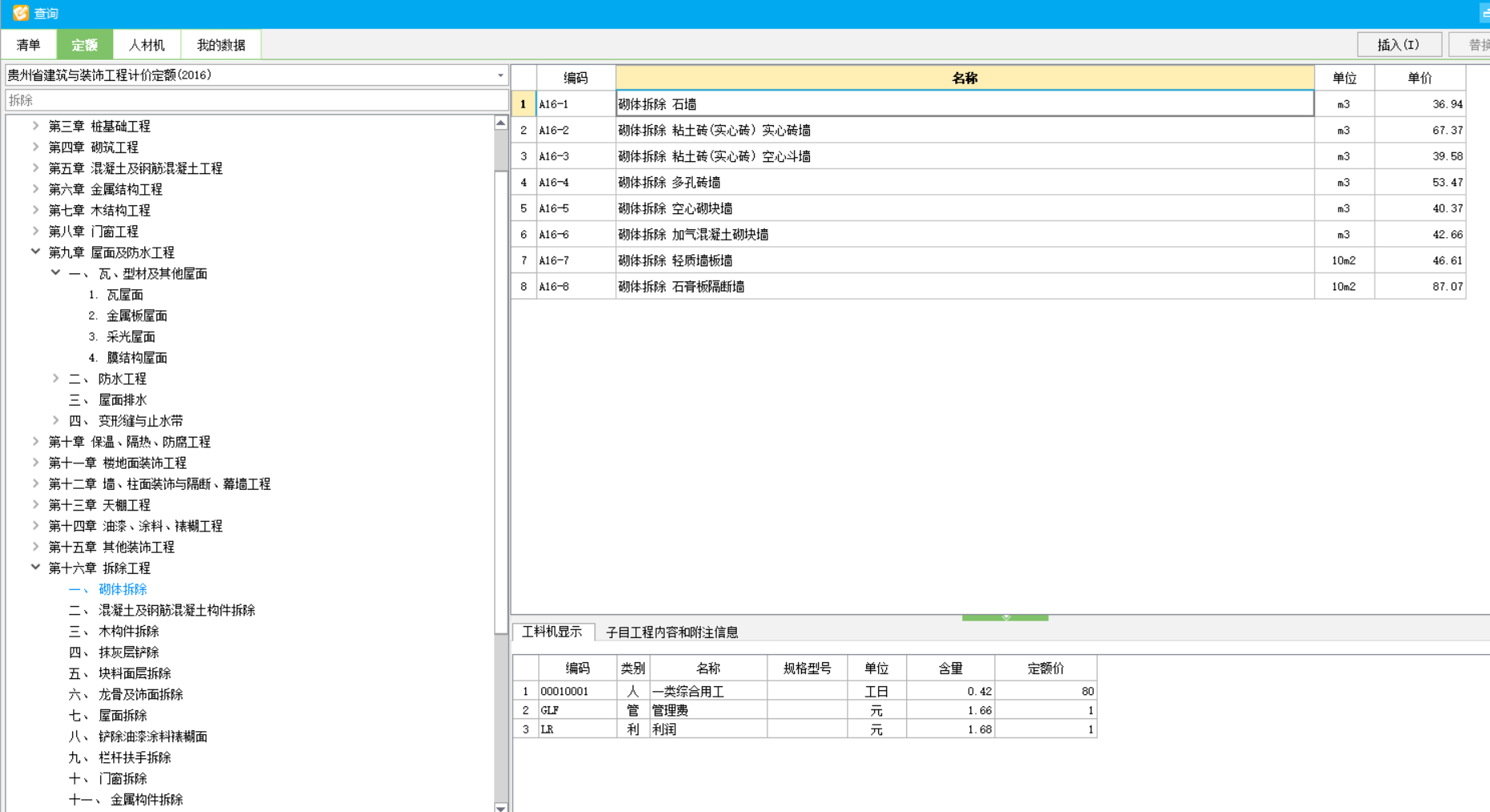This screenshot has width=1490, height=812.
Task: Select 六、龙骨及饰面拆除 tree item
Action: click(x=126, y=694)
